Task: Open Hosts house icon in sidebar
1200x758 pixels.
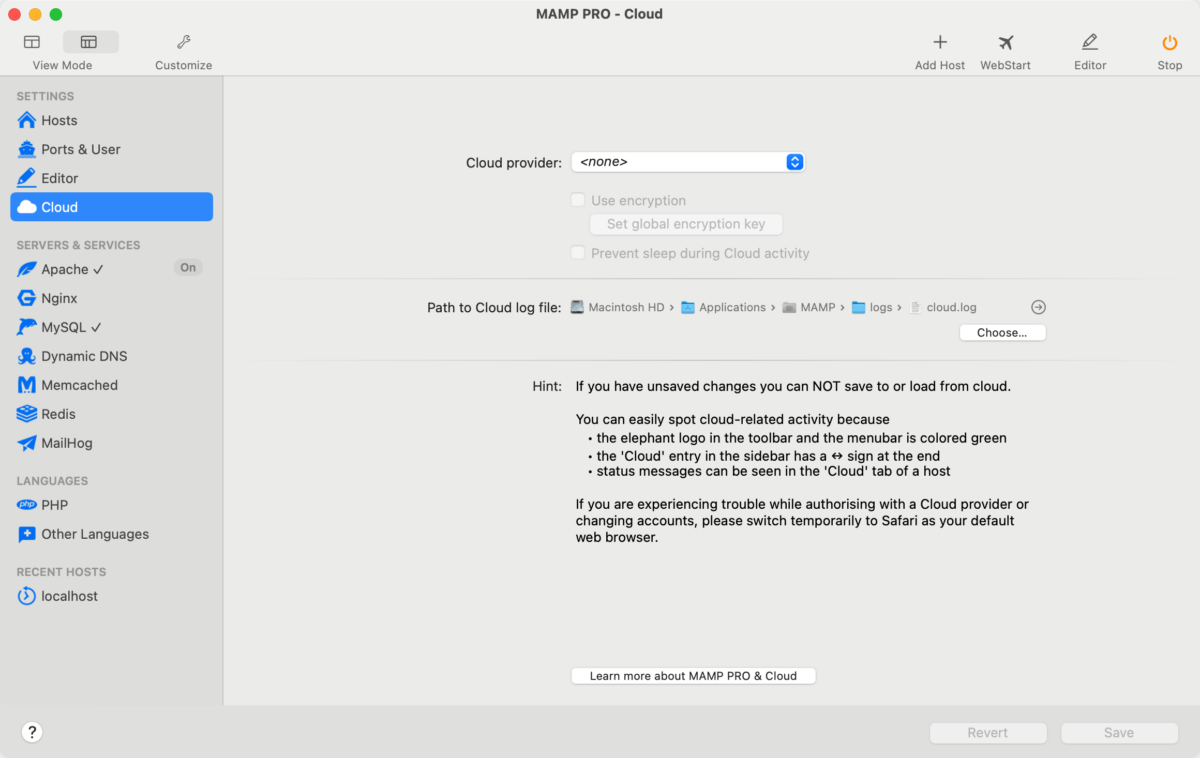Action: (27, 120)
